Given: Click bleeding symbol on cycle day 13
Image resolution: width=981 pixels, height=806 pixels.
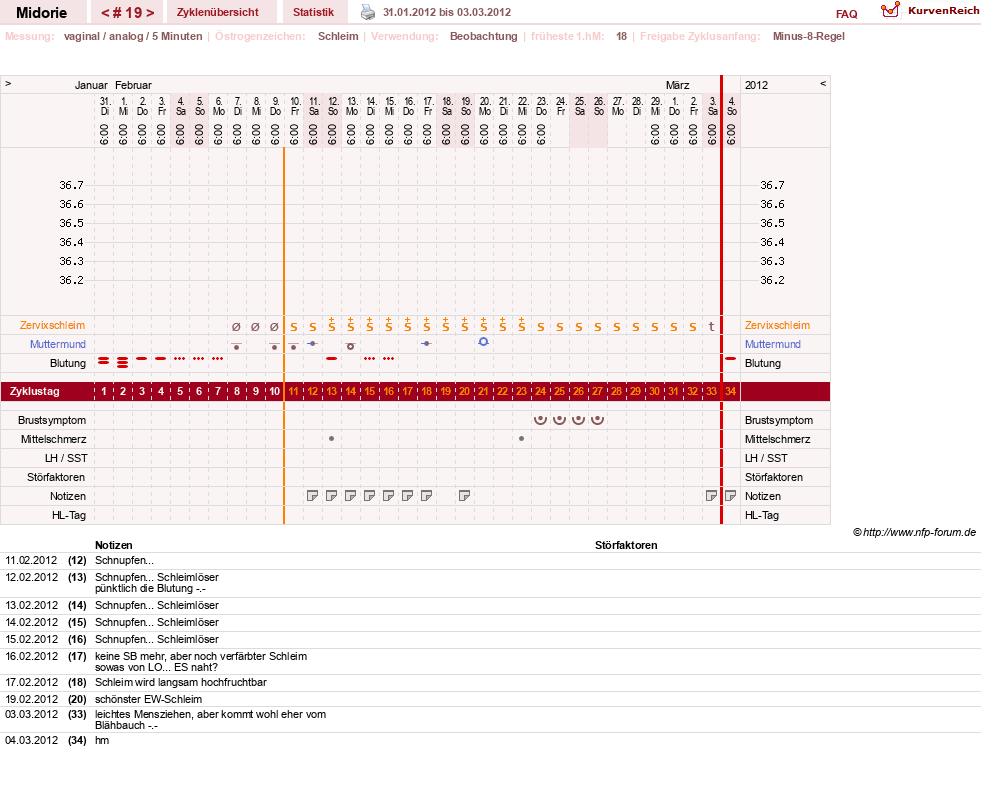Looking at the screenshot, I should pyautogui.click(x=332, y=359).
